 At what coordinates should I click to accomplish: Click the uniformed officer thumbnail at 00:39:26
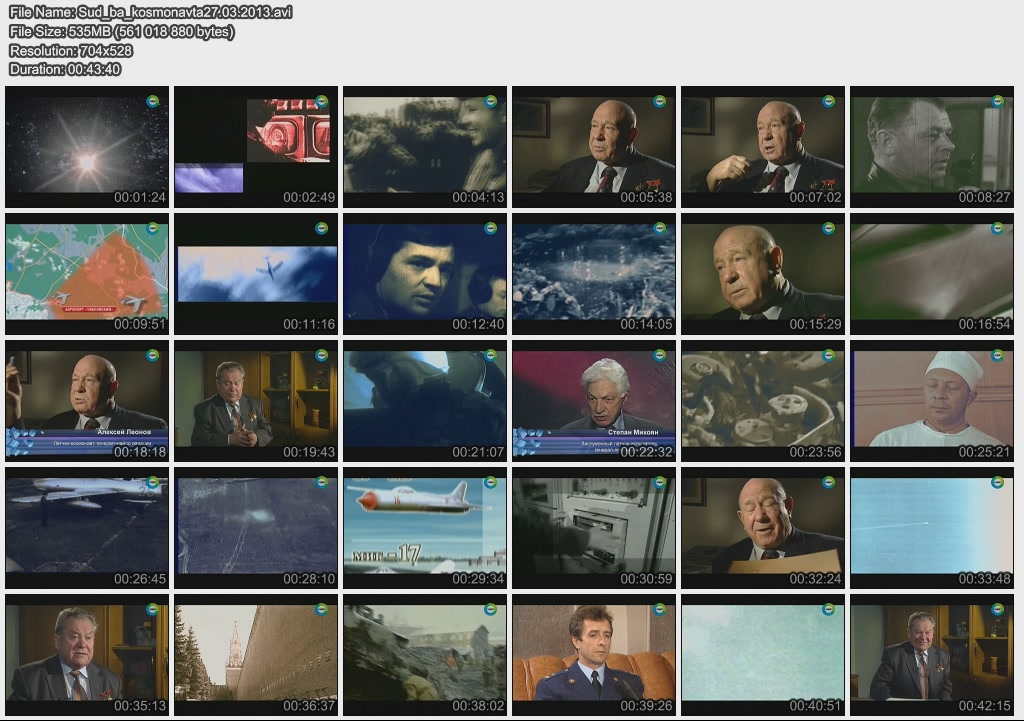(594, 655)
